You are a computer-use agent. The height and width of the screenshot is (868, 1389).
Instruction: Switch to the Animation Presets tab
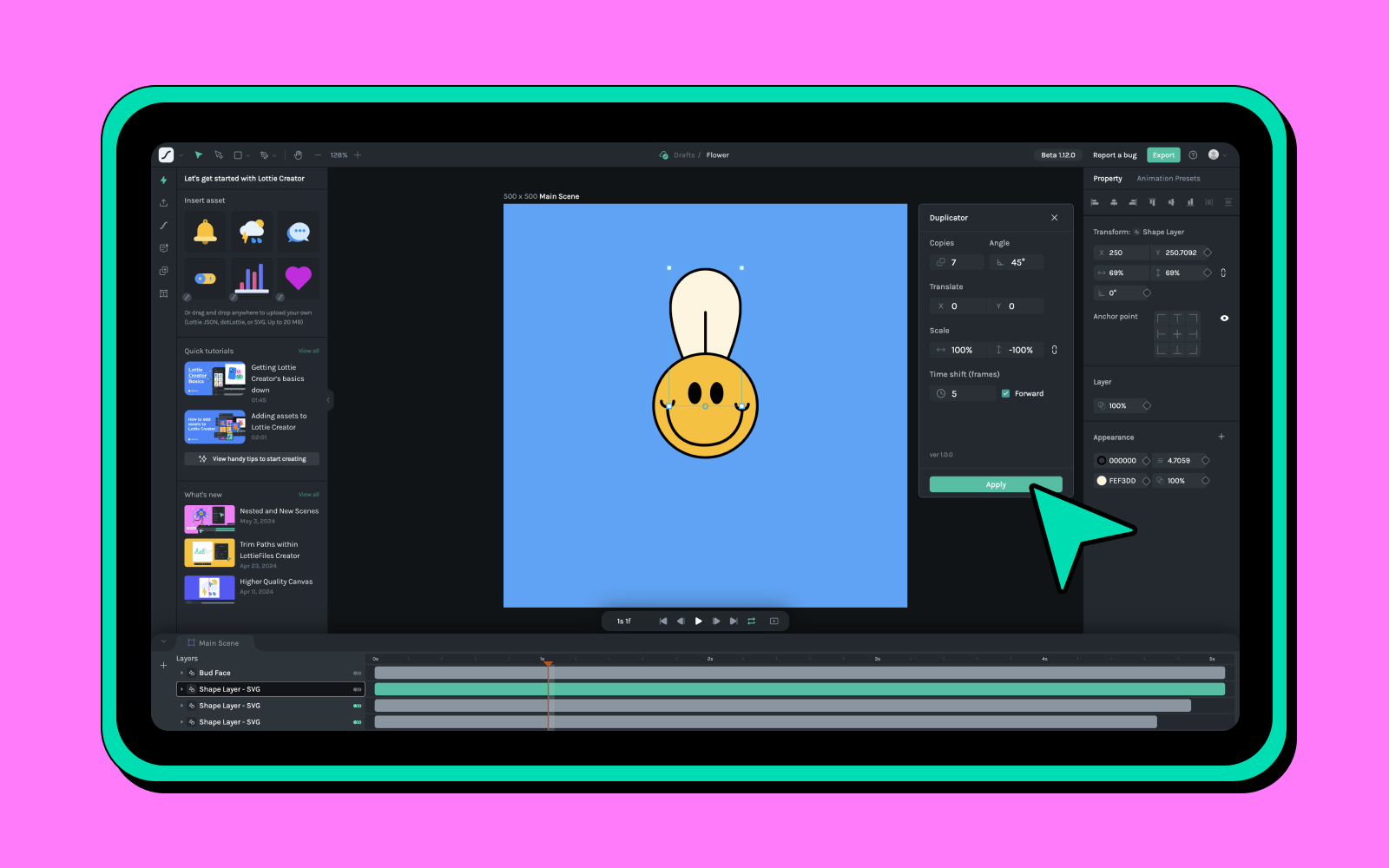point(1168,178)
